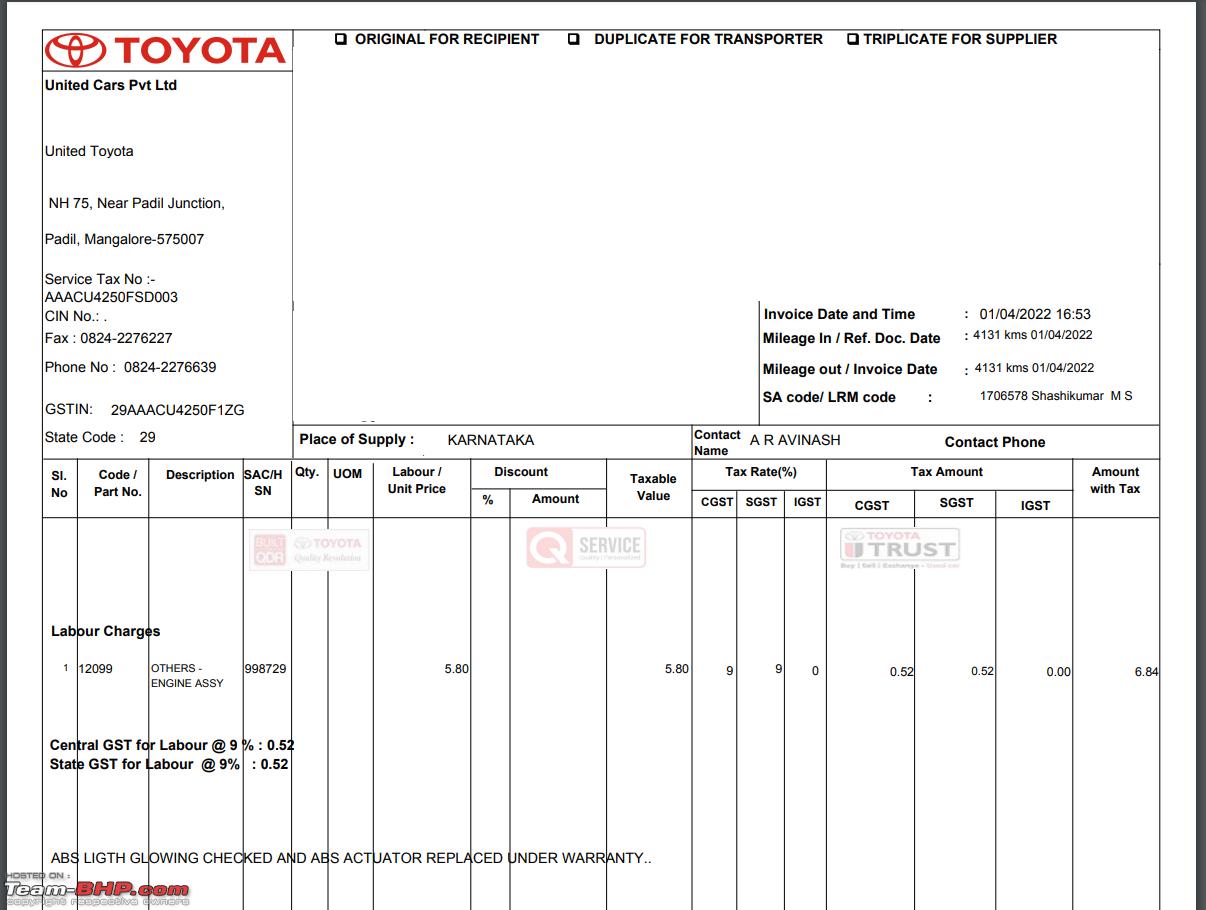
Task: Click contact name A R AVINASH
Action: 795,440
